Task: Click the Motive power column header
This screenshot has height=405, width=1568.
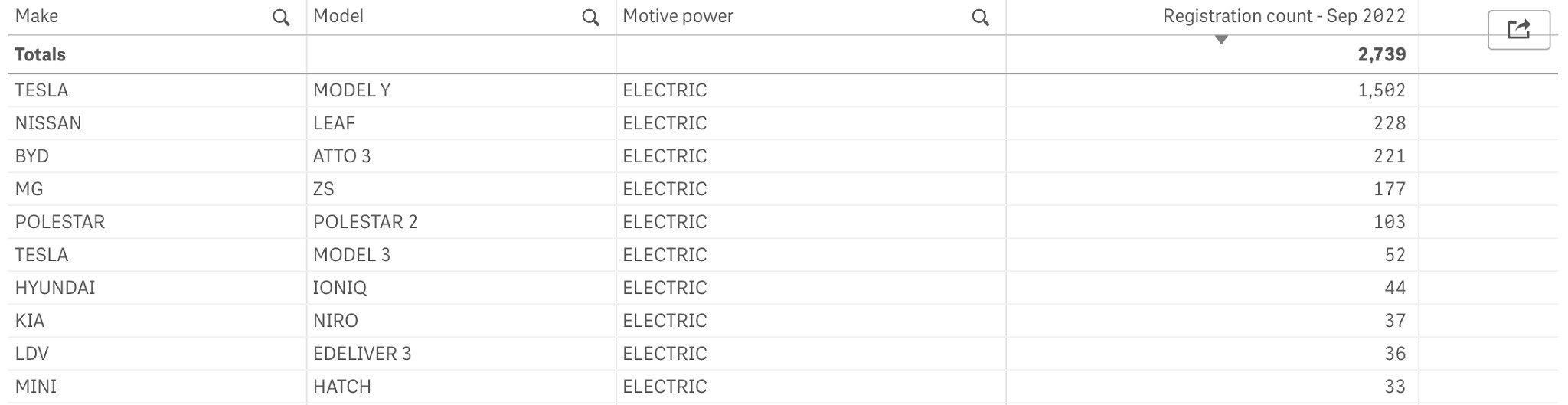Action: pyautogui.click(x=678, y=16)
